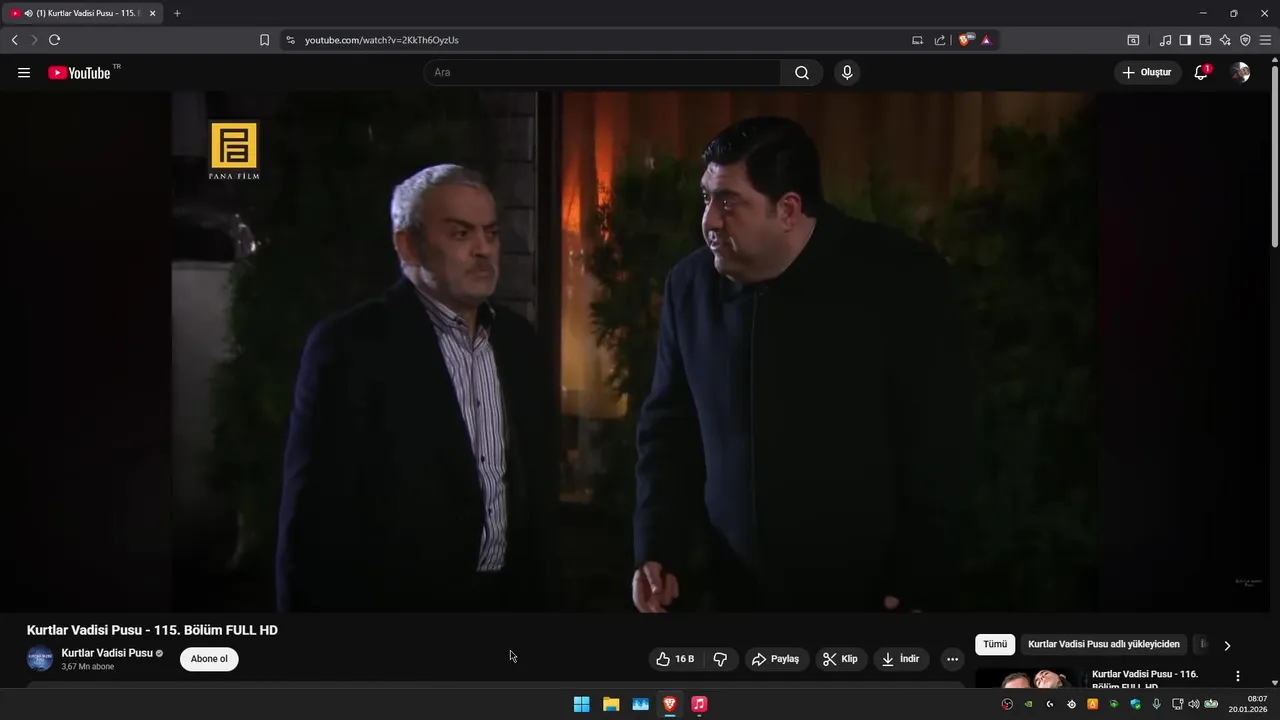Subscribe using Abone ol button
The height and width of the screenshot is (720, 1280).
(x=209, y=659)
